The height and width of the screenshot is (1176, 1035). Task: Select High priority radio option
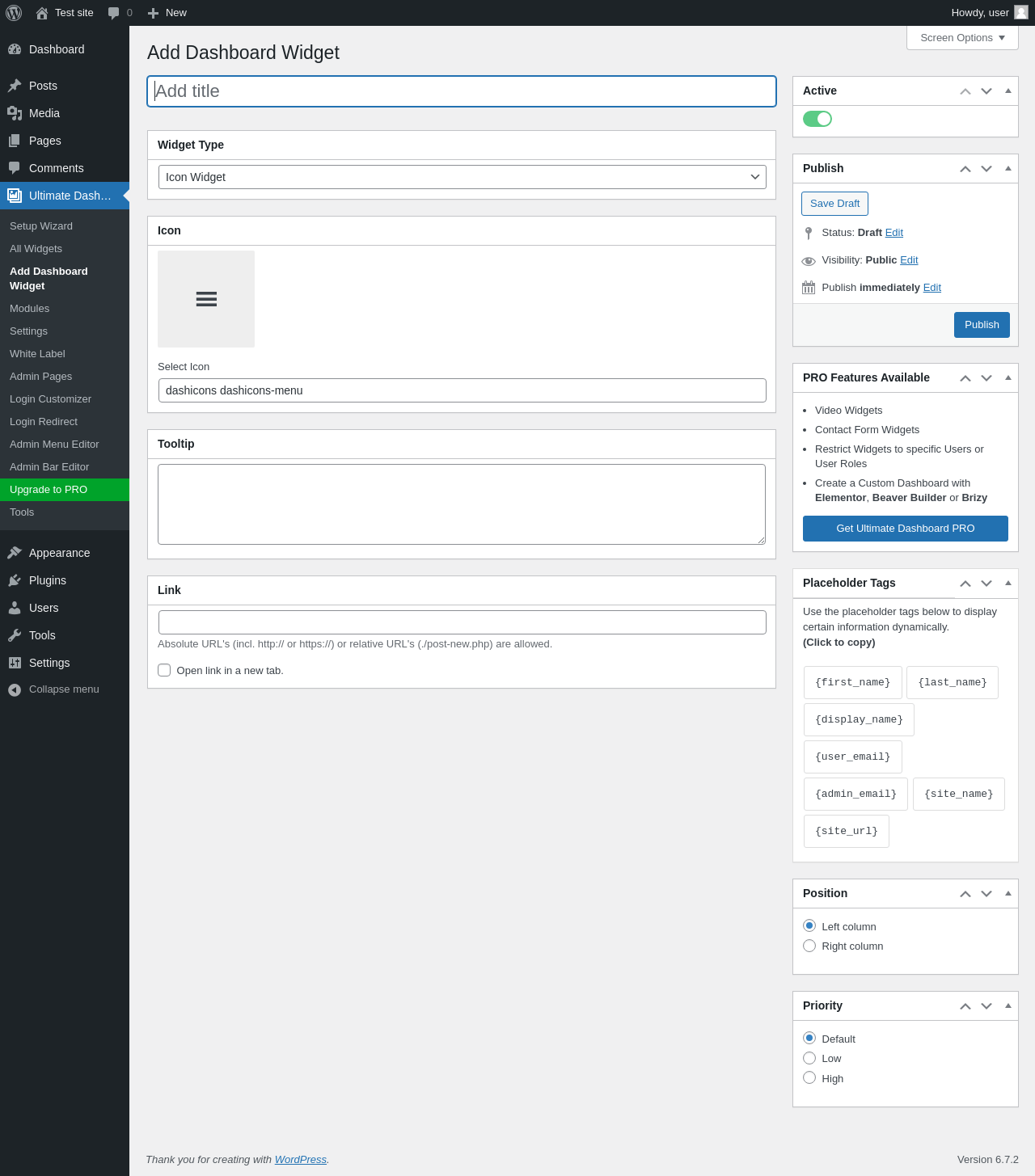point(809,1077)
